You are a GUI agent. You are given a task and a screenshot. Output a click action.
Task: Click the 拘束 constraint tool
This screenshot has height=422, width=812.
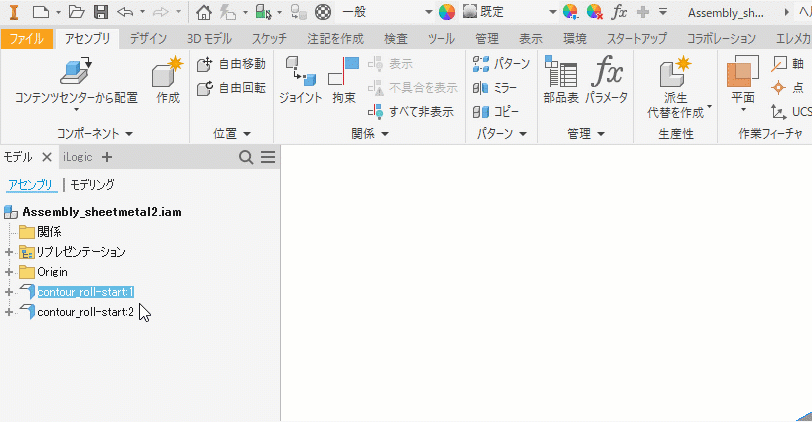pos(344,80)
